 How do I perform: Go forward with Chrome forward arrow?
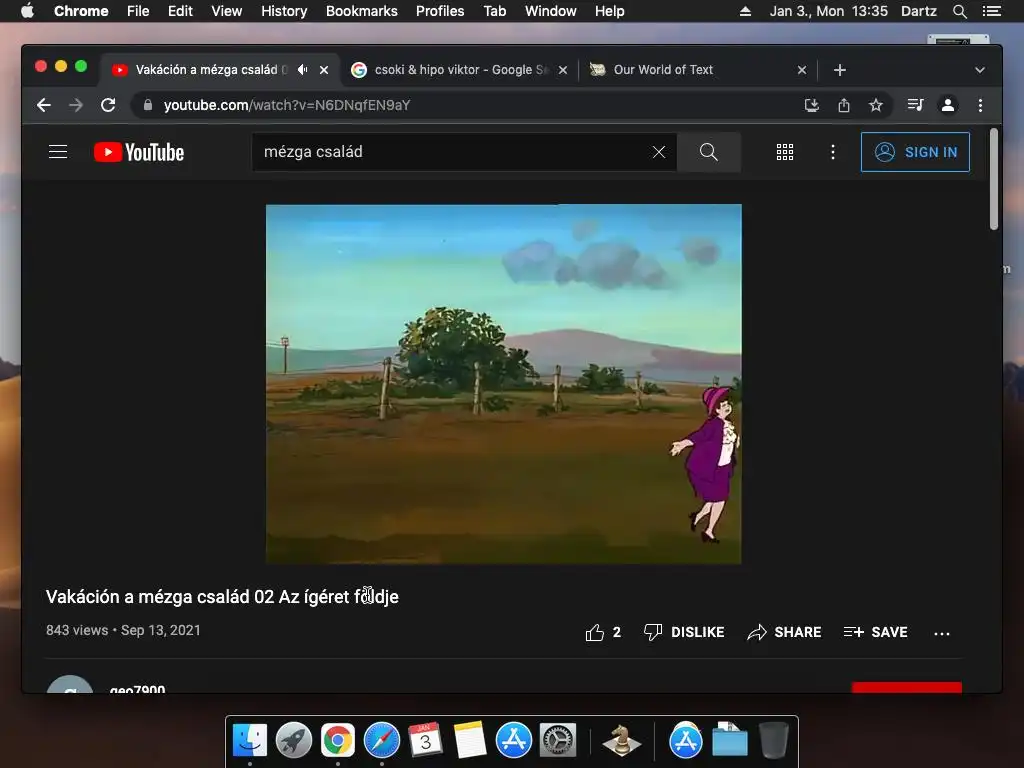pyautogui.click(x=76, y=105)
